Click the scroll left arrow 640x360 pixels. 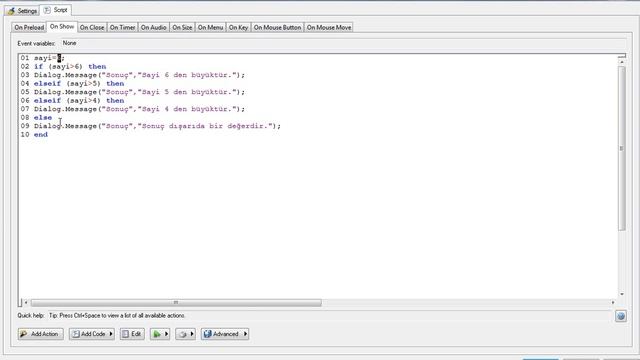pos(26,302)
